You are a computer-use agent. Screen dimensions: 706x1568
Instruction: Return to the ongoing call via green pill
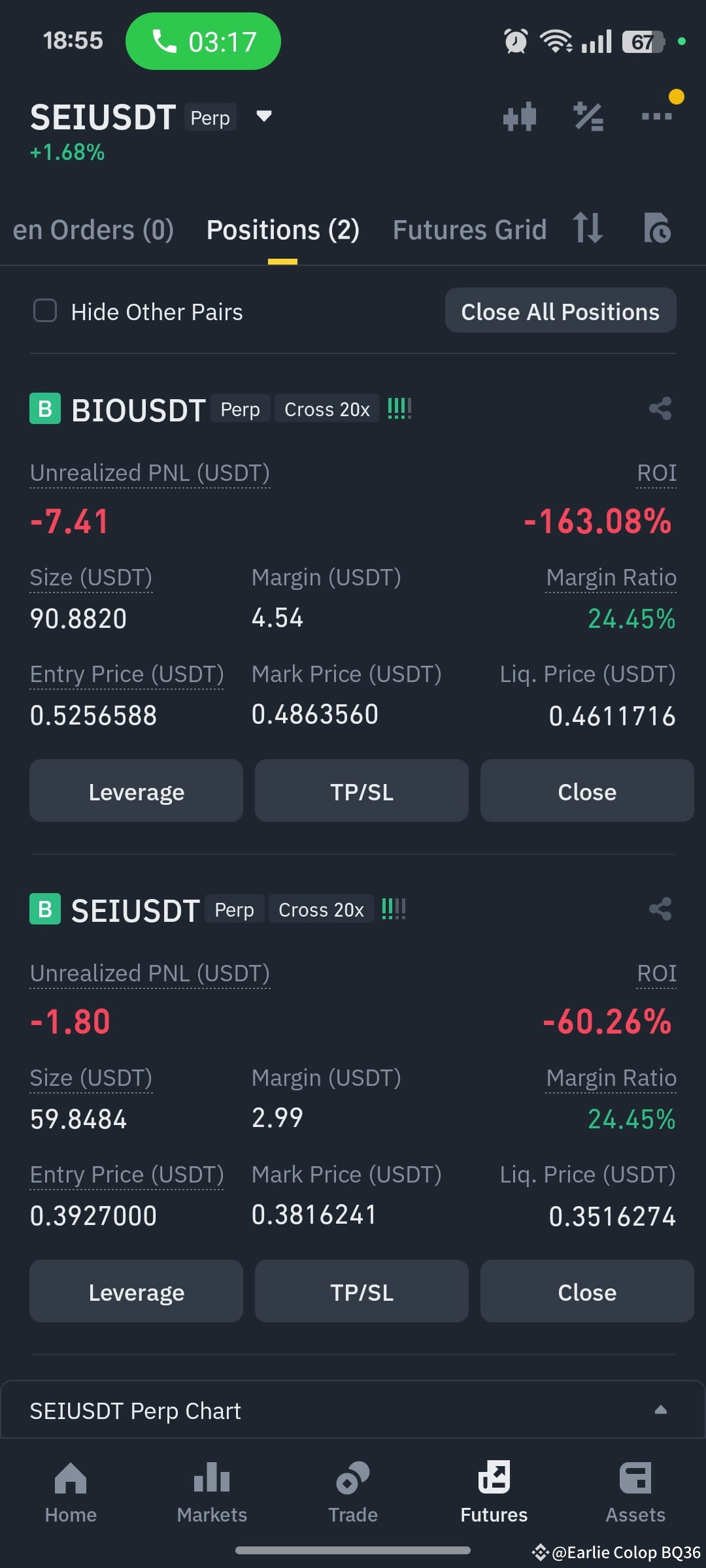click(203, 41)
